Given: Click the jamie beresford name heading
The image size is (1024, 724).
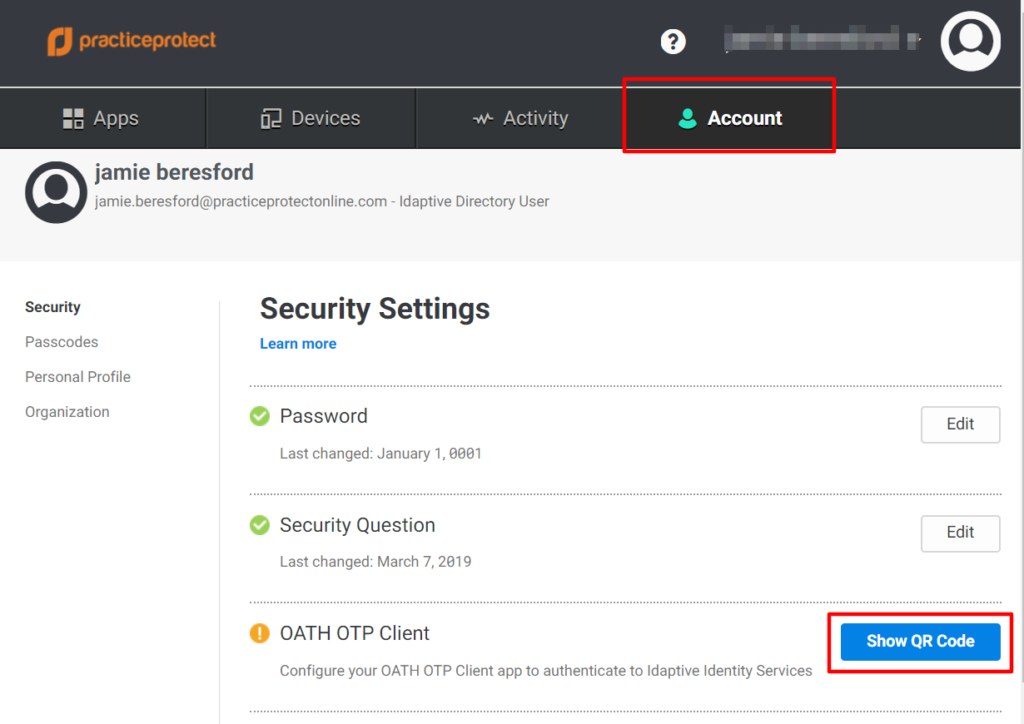Looking at the screenshot, I should pos(174,172).
